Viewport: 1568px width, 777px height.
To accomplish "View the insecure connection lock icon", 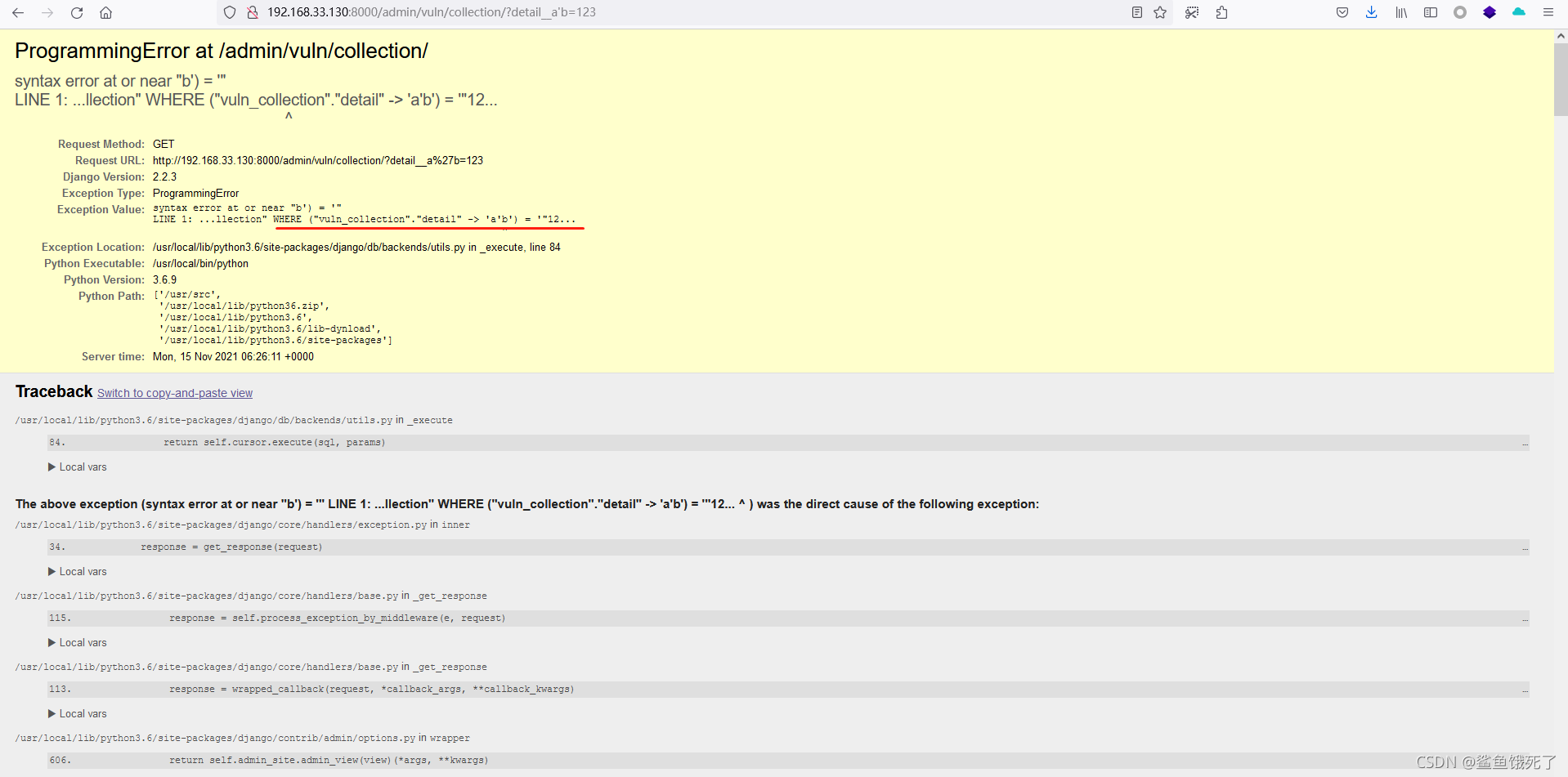I will [x=253, y=12].
